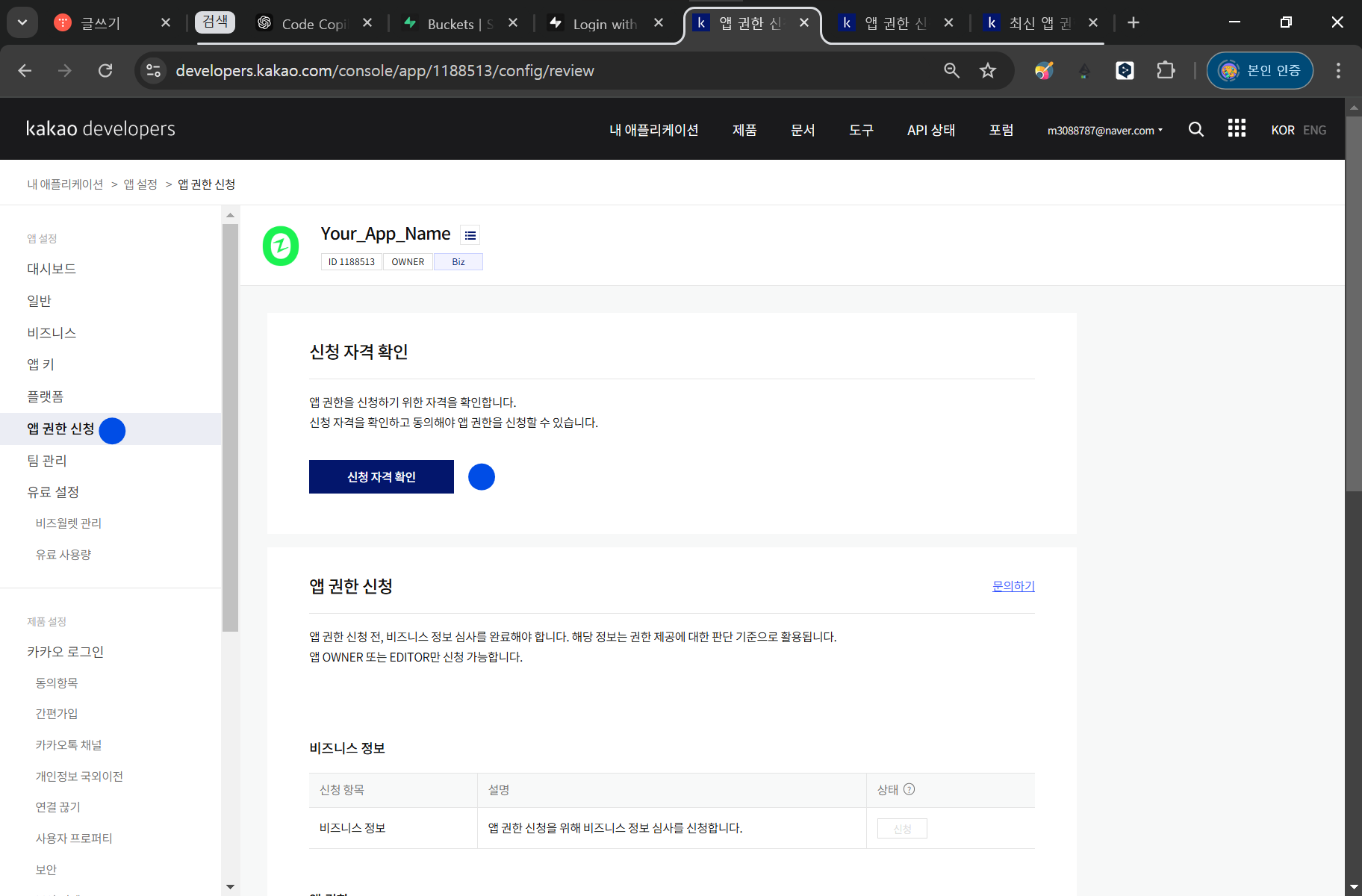Bookmark this page with the star icon
Image resolution: width=1362 pixels, height=896 pixels.
pos(988,70)
